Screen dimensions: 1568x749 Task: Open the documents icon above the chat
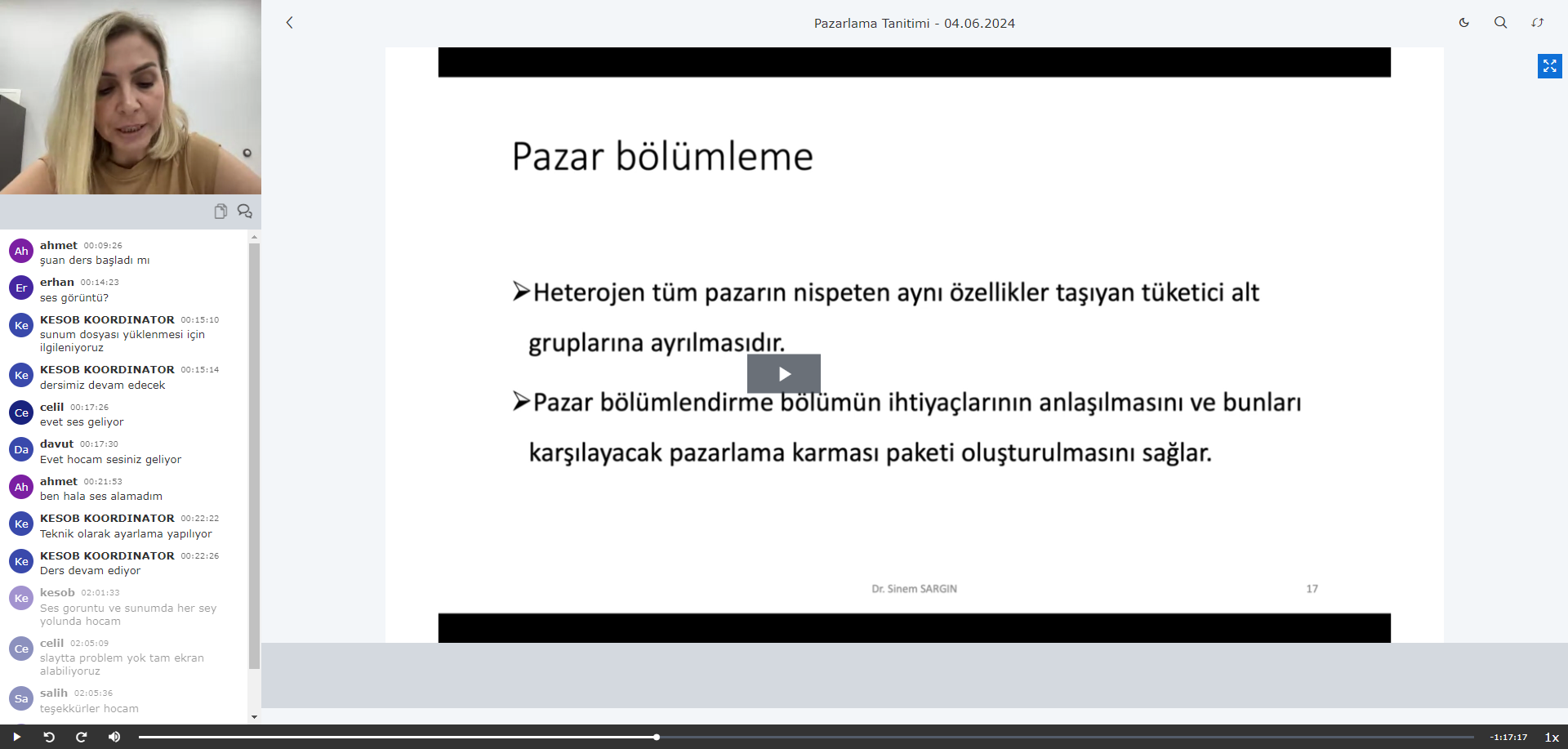(x=220, y=212)
